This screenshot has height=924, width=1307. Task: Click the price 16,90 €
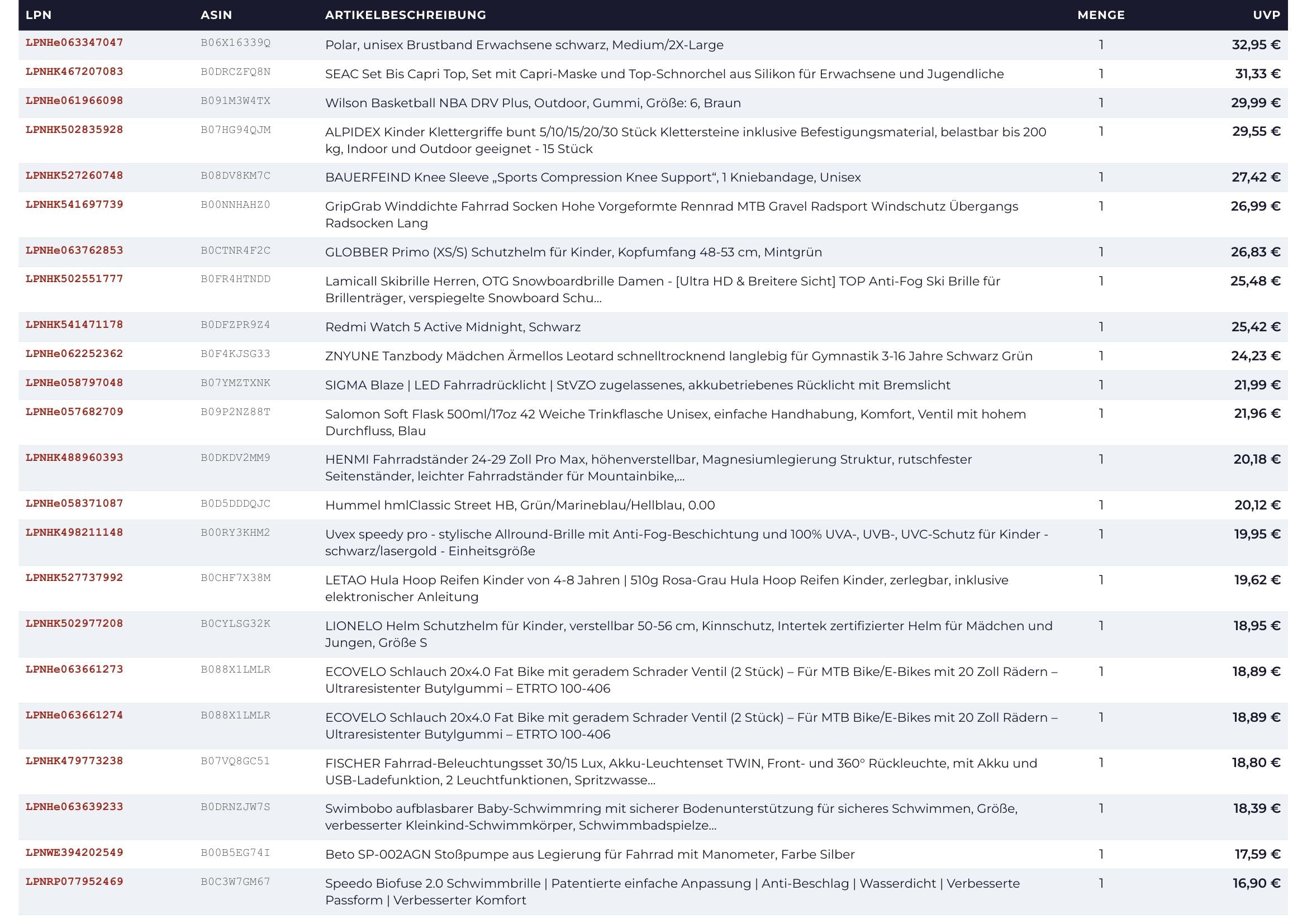1256,884
